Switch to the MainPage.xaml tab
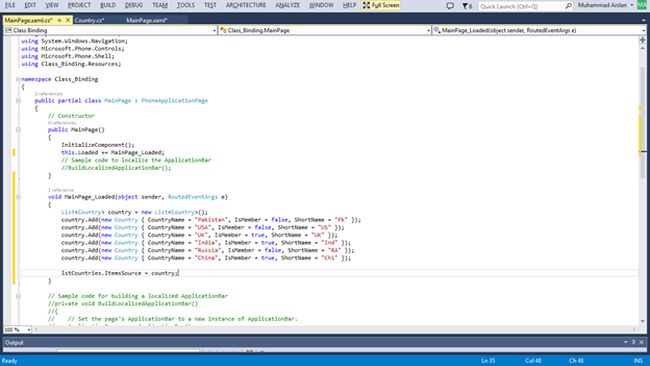The image size is (650, 366). [x=147, y=20]
